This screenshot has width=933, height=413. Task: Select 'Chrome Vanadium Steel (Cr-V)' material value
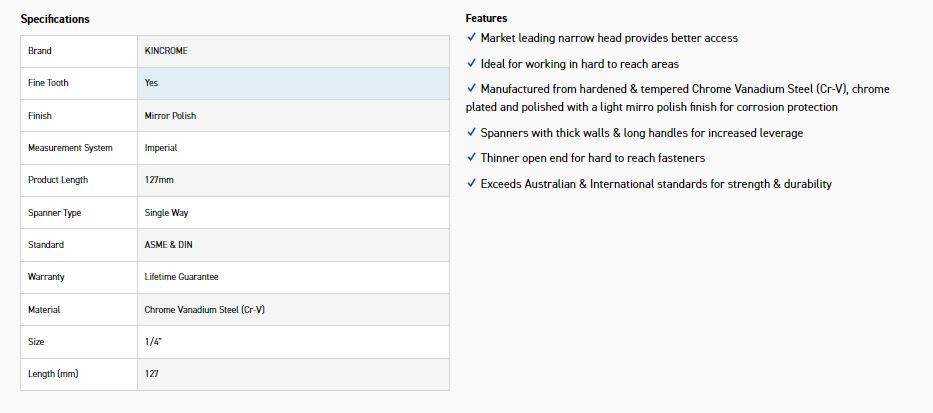pyautogui.click(x=204, y=310)
